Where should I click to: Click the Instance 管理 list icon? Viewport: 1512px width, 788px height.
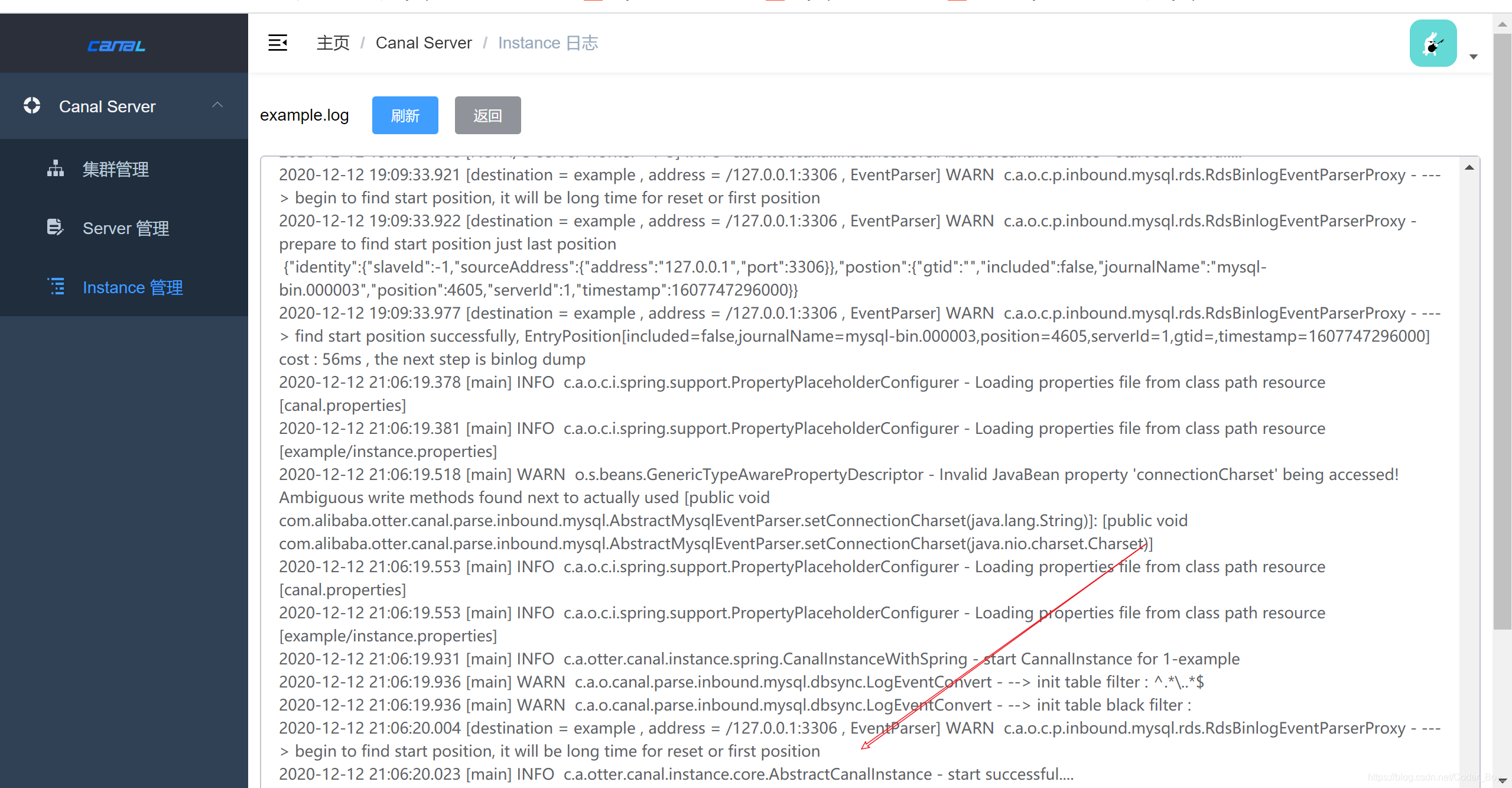tap(56, 287)
